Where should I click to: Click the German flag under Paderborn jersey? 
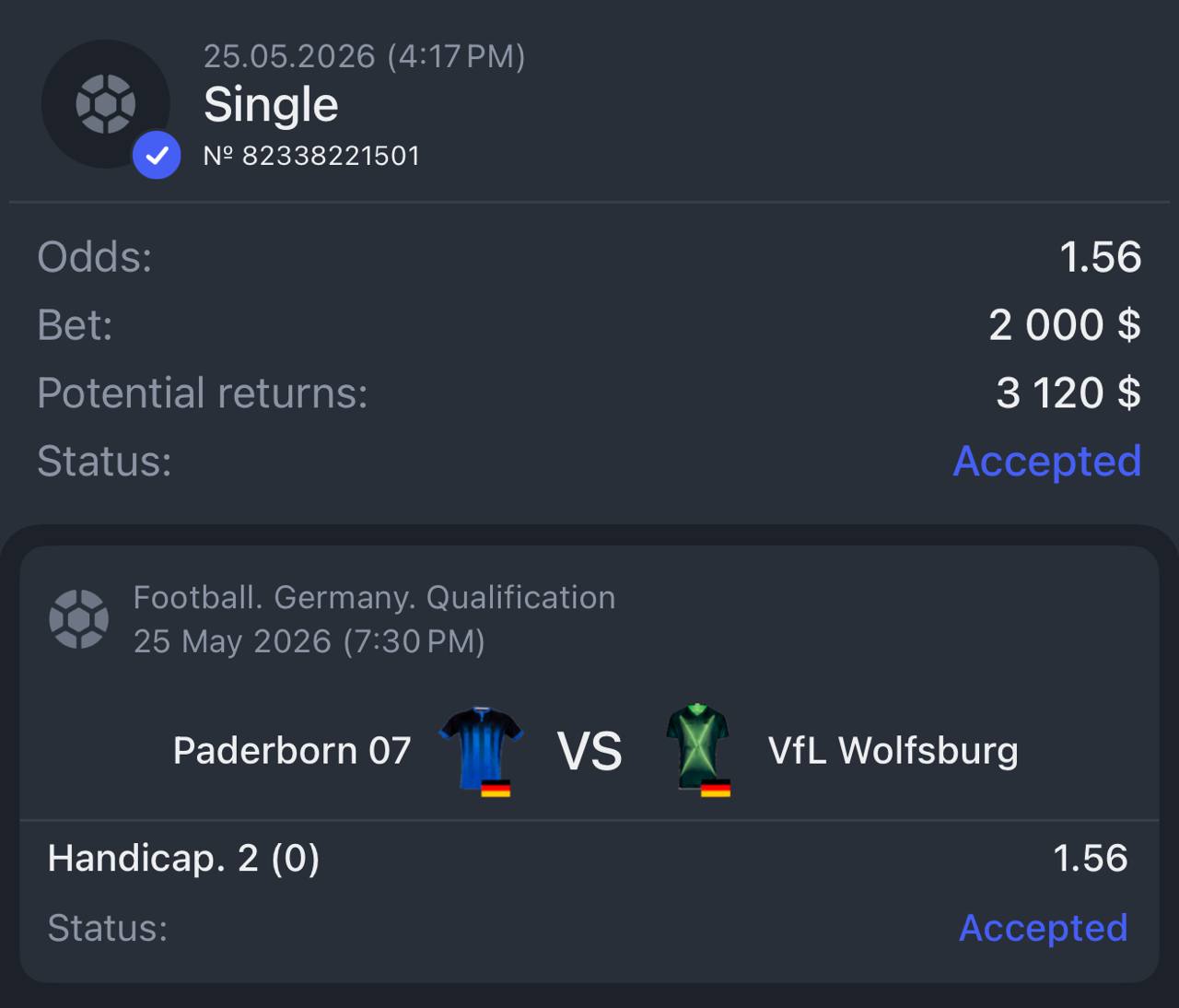(496, 789)
